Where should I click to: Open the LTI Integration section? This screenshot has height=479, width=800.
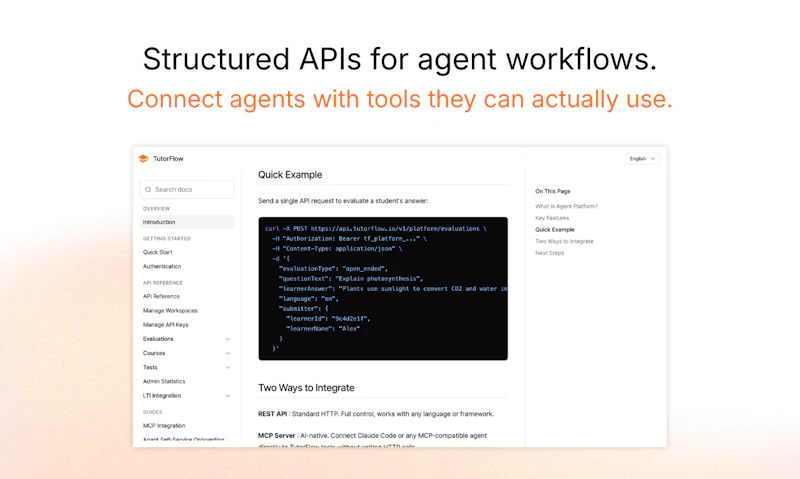(x=162, y=396)
